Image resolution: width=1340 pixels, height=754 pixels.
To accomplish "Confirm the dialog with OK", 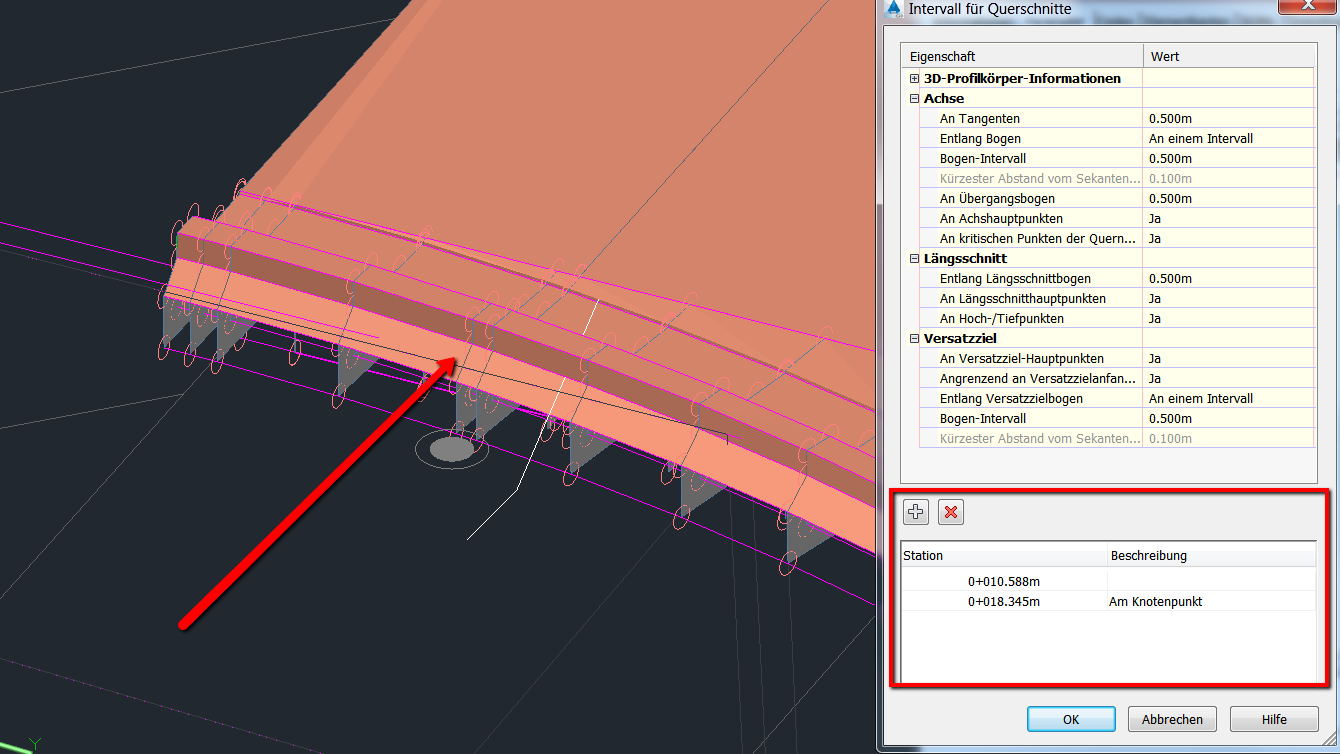I will coord(1071,718).
